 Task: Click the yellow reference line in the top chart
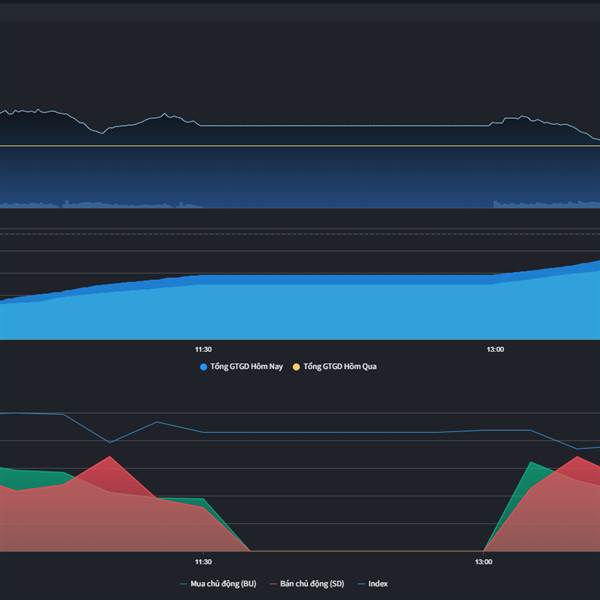[x=300, y=146]
